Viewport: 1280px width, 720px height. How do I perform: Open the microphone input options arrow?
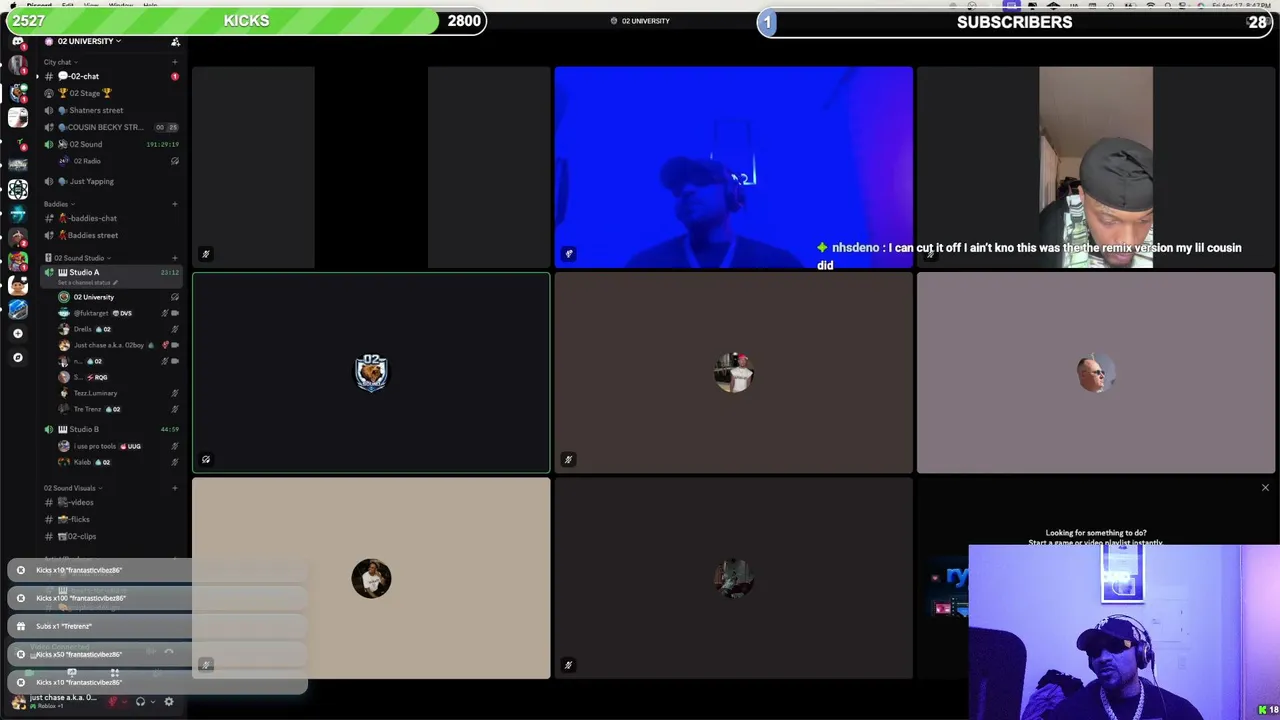coord(125,702)
